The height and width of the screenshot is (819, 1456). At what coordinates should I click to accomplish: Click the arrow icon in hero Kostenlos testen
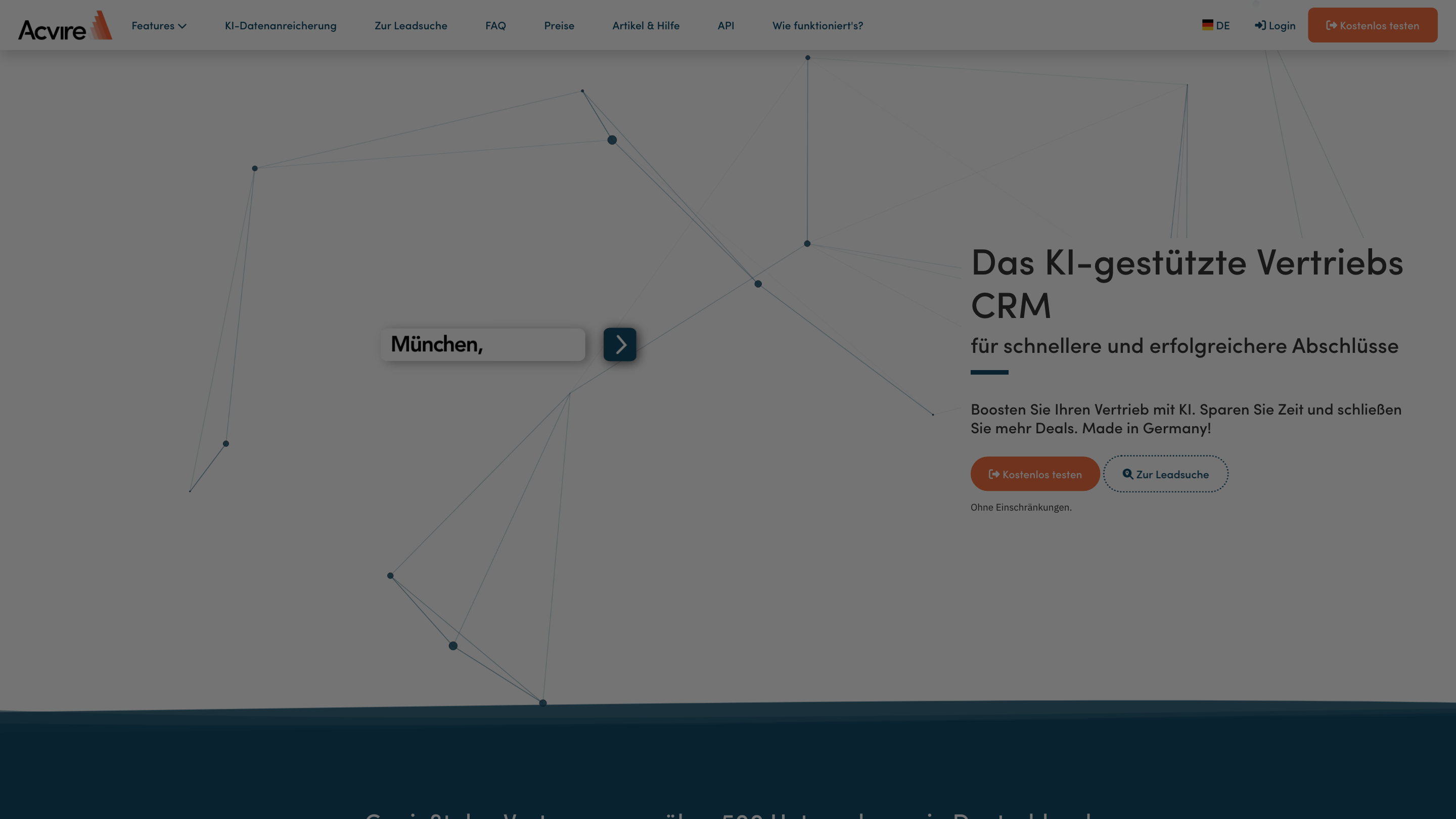pyautogui.click(x=993, y=474)
